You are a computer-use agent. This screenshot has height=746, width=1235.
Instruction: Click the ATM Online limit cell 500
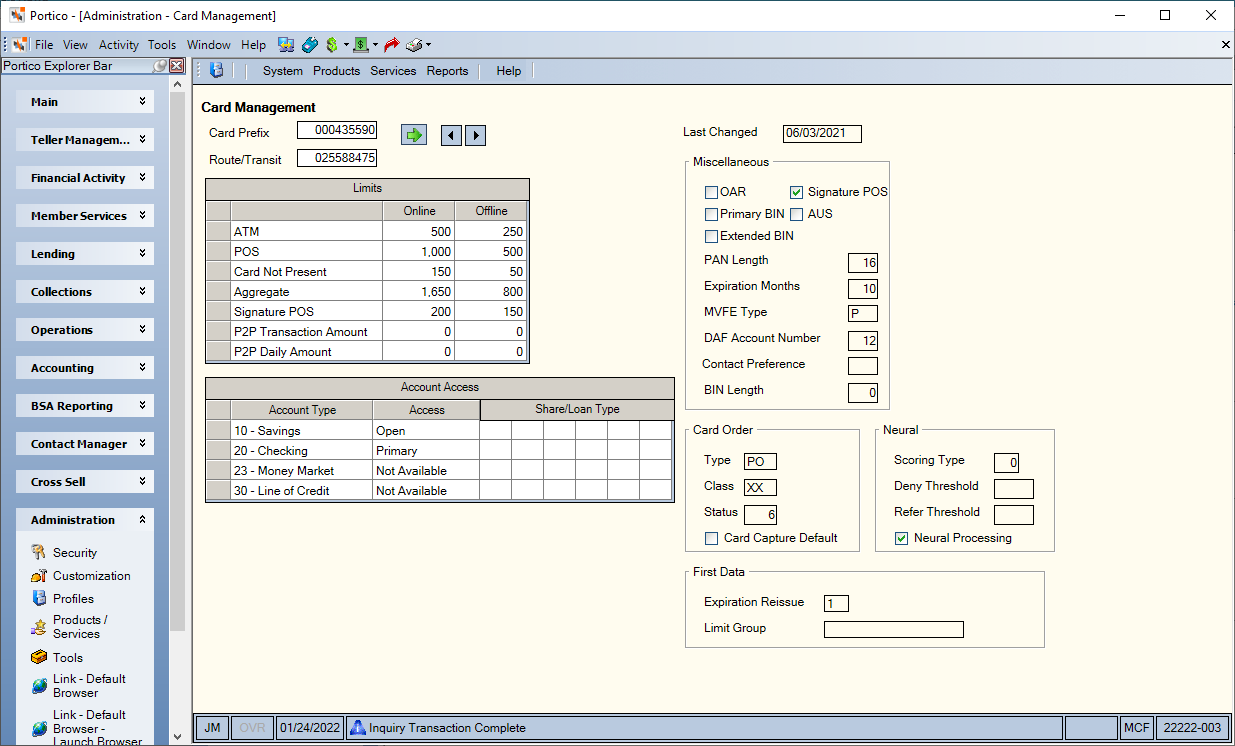click(418, 231)
